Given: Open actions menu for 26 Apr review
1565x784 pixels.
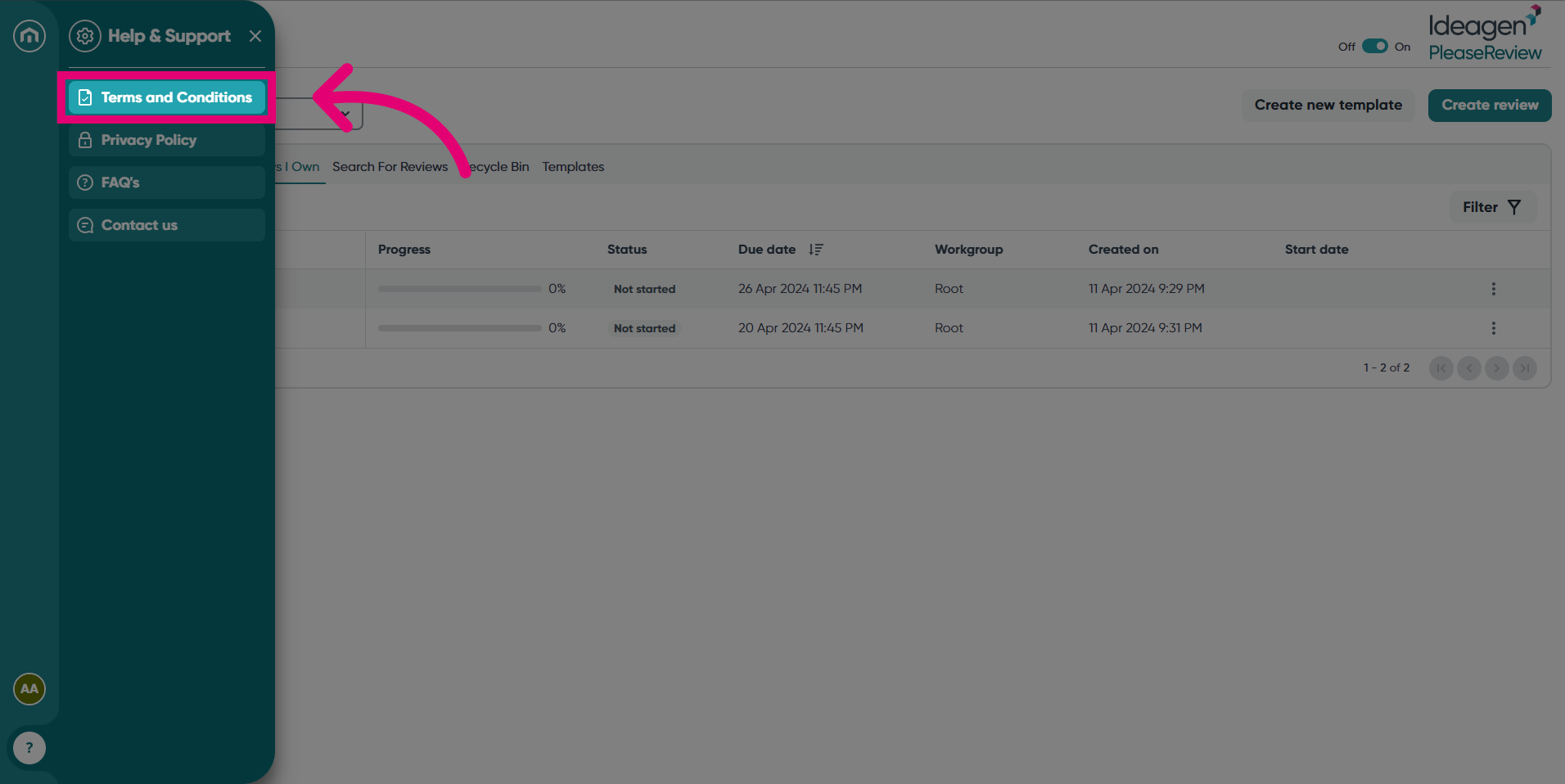Looking at the screenshot, I should point(1494,289).
